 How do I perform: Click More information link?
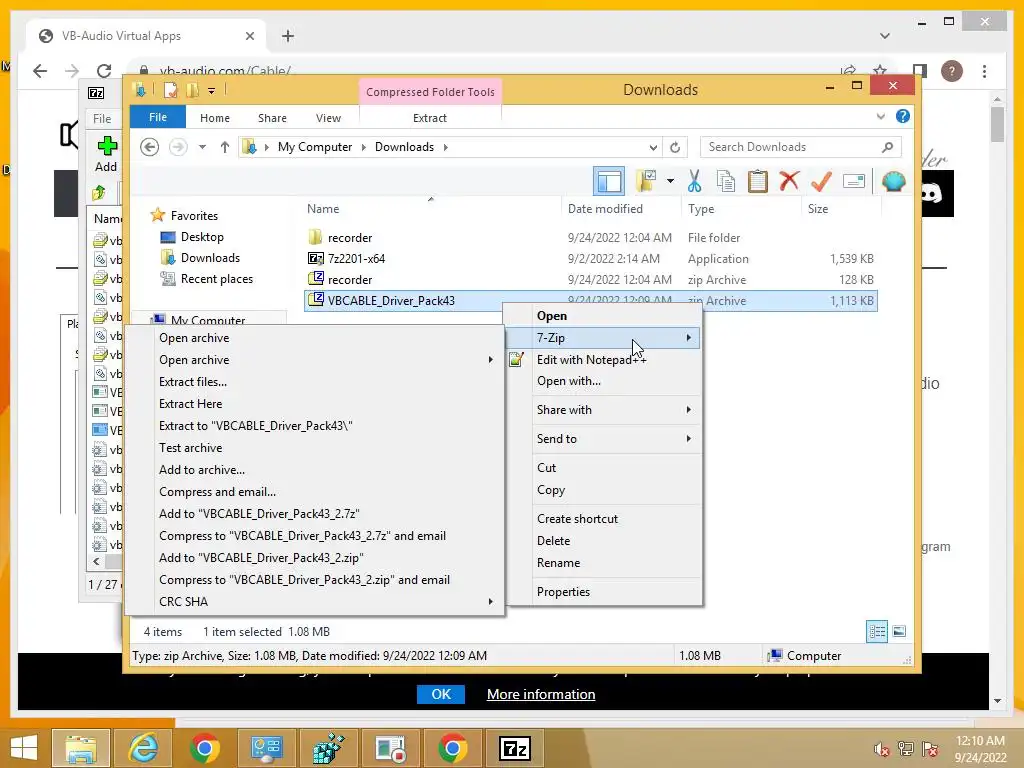[541, 694]
